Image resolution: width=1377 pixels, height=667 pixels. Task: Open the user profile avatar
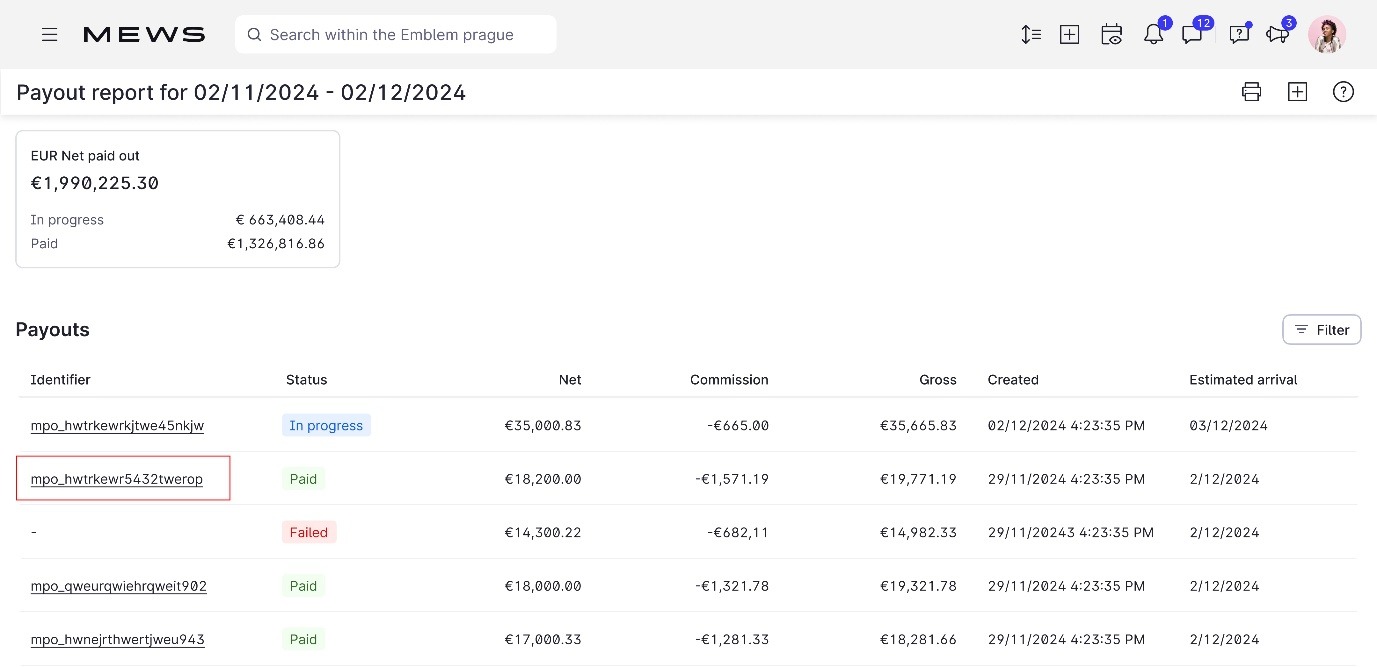pyautogui.click(x=1327, y=35)
